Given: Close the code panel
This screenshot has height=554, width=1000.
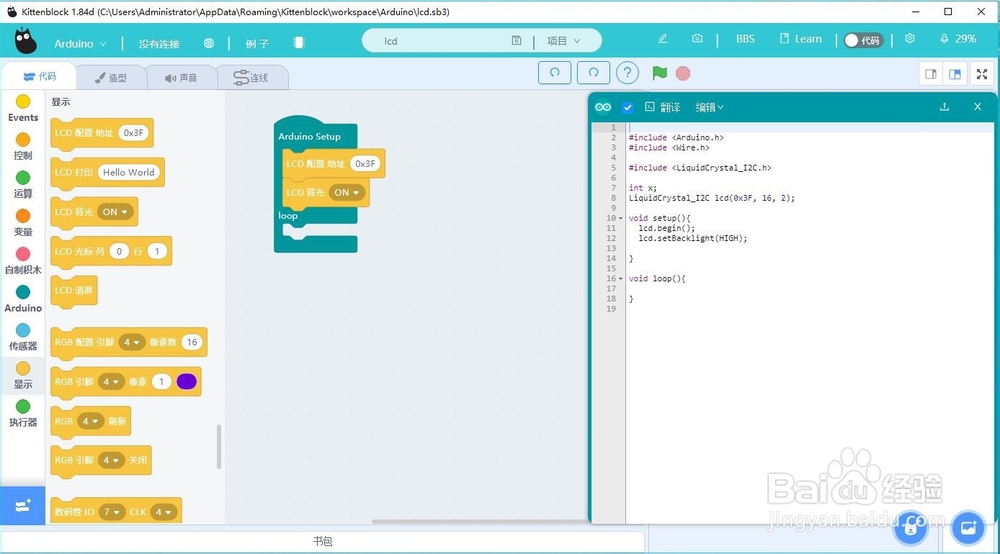Looking at the screenshot, I should point(977,107).
